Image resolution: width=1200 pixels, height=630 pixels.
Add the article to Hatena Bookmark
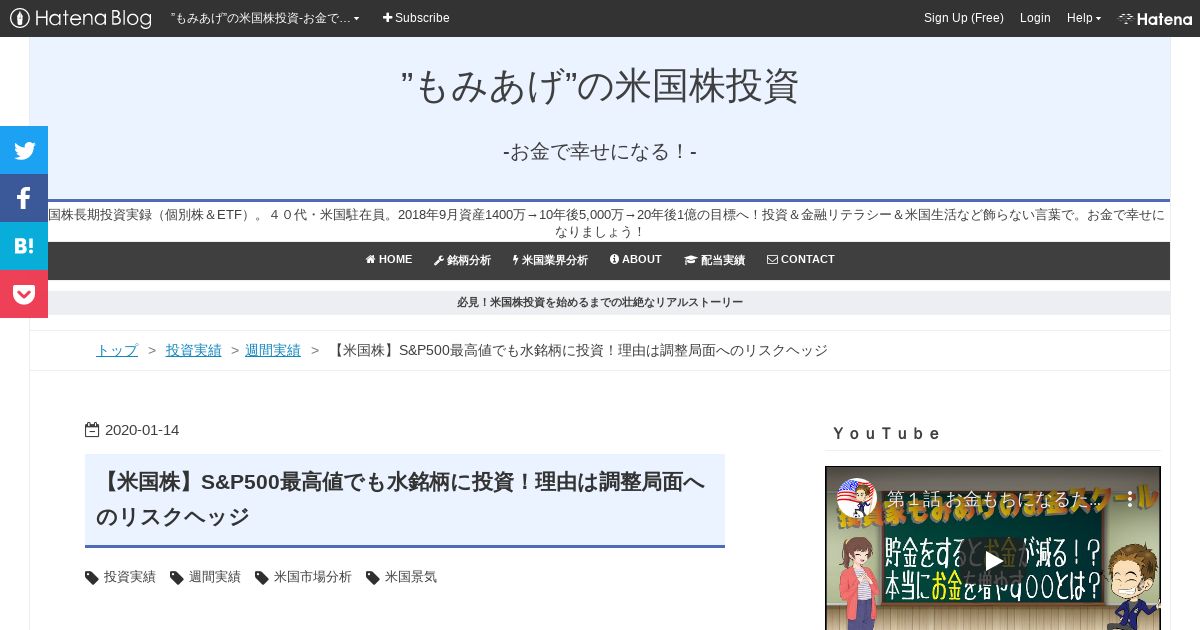click(24, 246)
